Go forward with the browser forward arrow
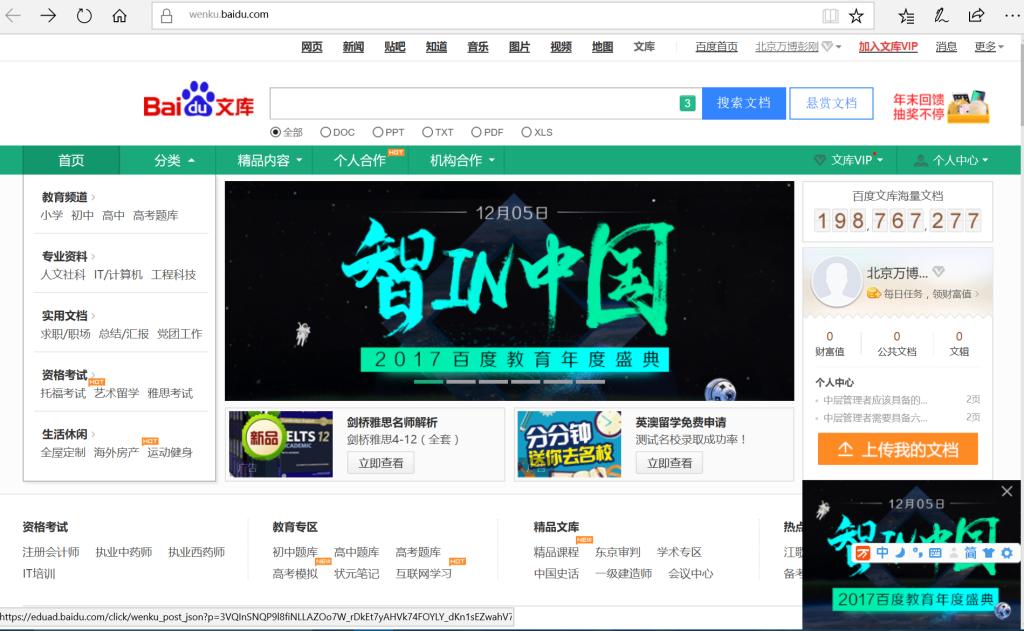 [48, 15]
